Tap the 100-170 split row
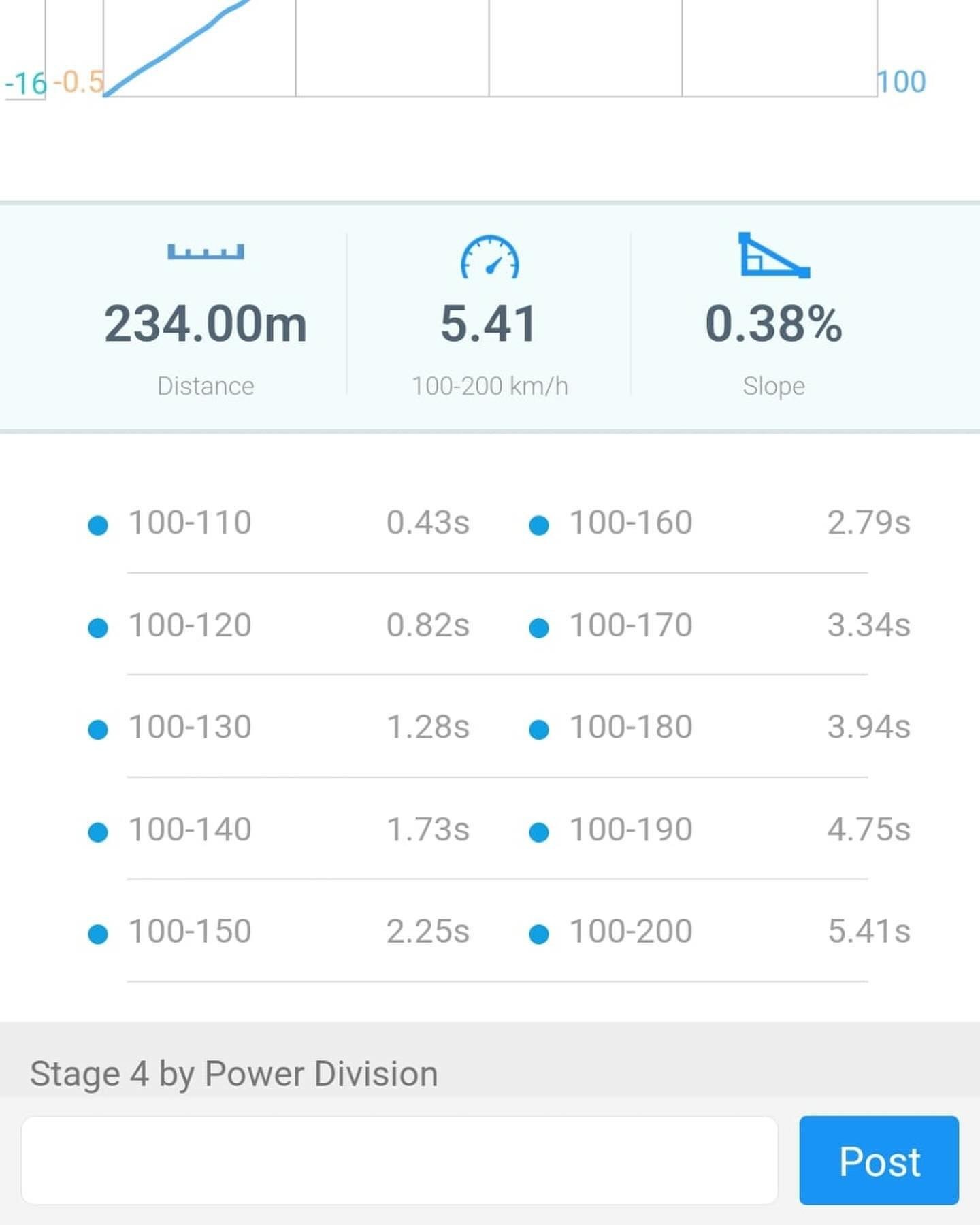Screen dimensions: 980x1225 [720, 625]
